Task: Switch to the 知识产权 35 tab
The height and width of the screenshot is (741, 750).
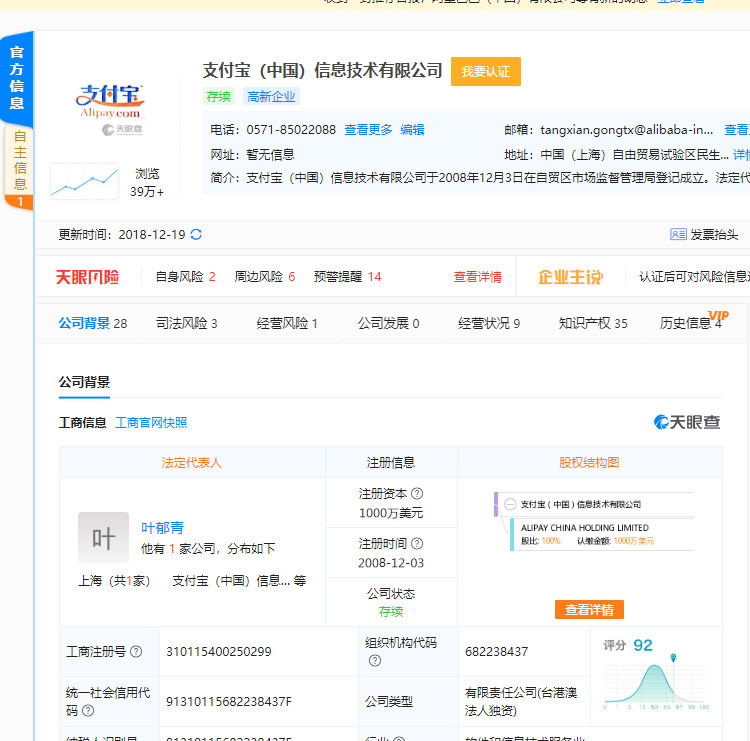Action: tap(593, 323)
